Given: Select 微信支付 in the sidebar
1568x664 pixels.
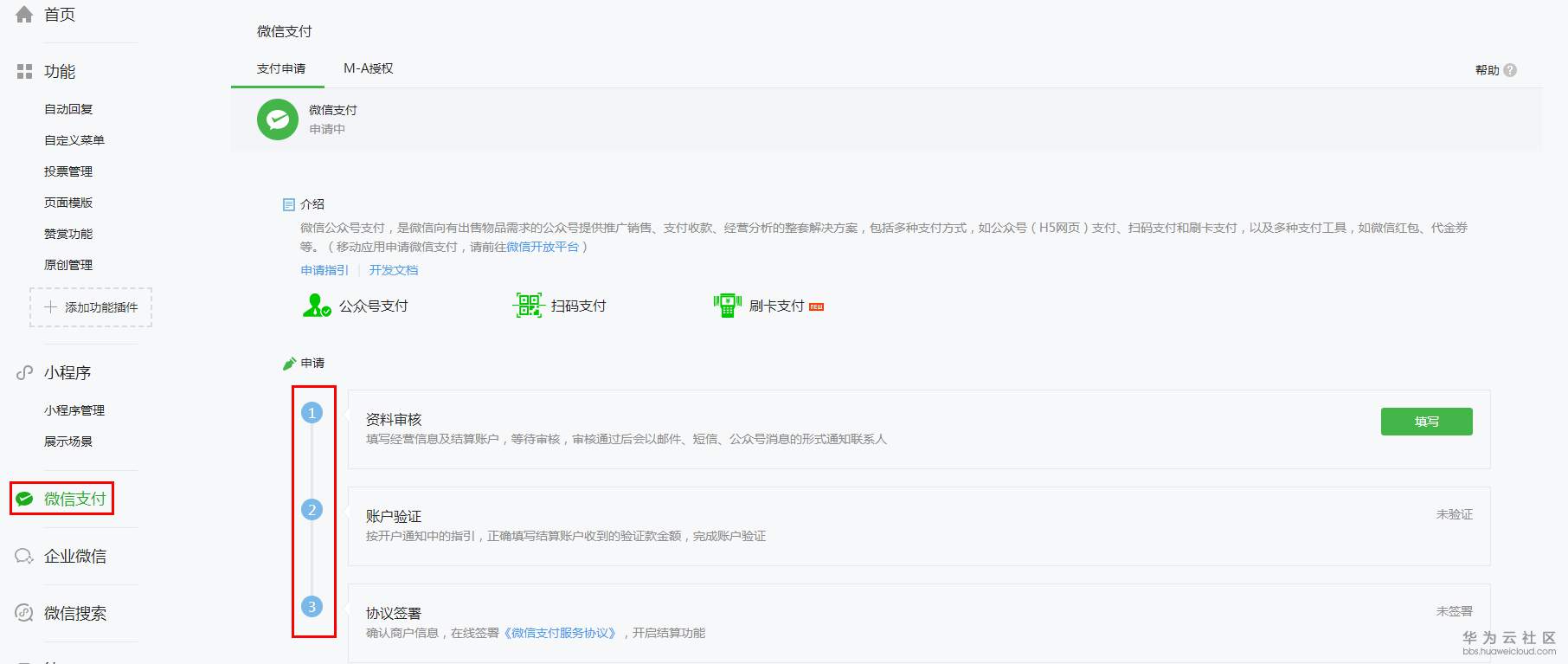Looking at the screenshot, I should pyautogui.click(x=75, y=499).
